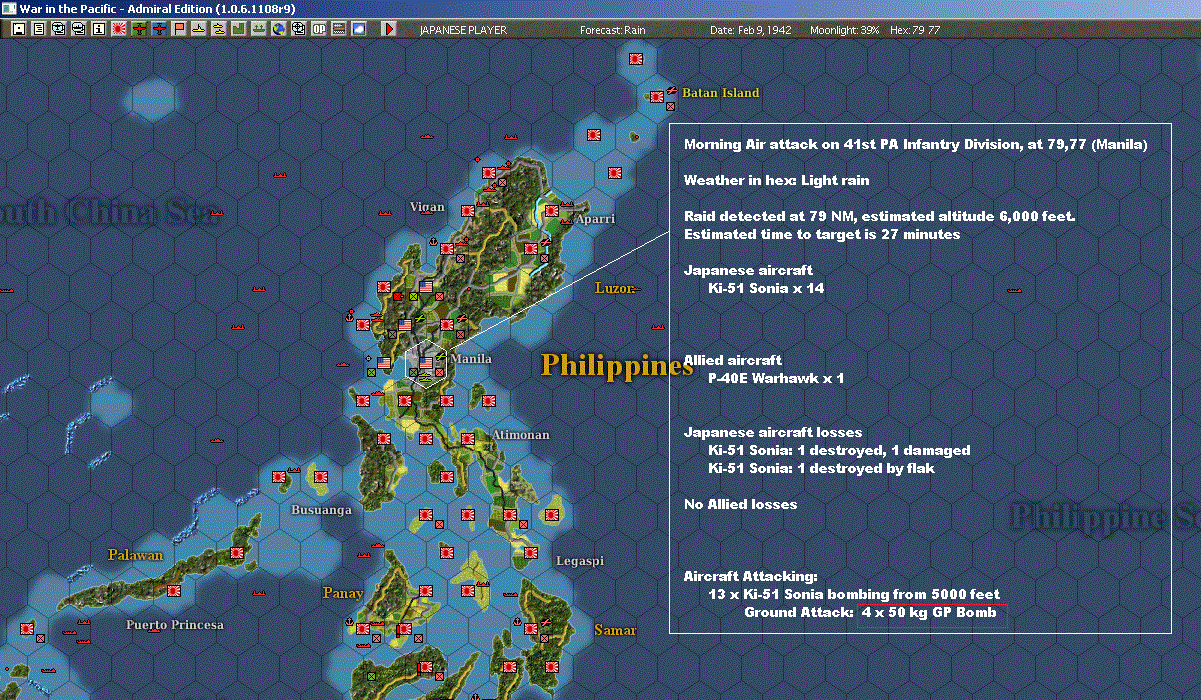The image size is (1201, 700).
Task: Click the crosshair target toolbar icon
Action: [299, 29]
